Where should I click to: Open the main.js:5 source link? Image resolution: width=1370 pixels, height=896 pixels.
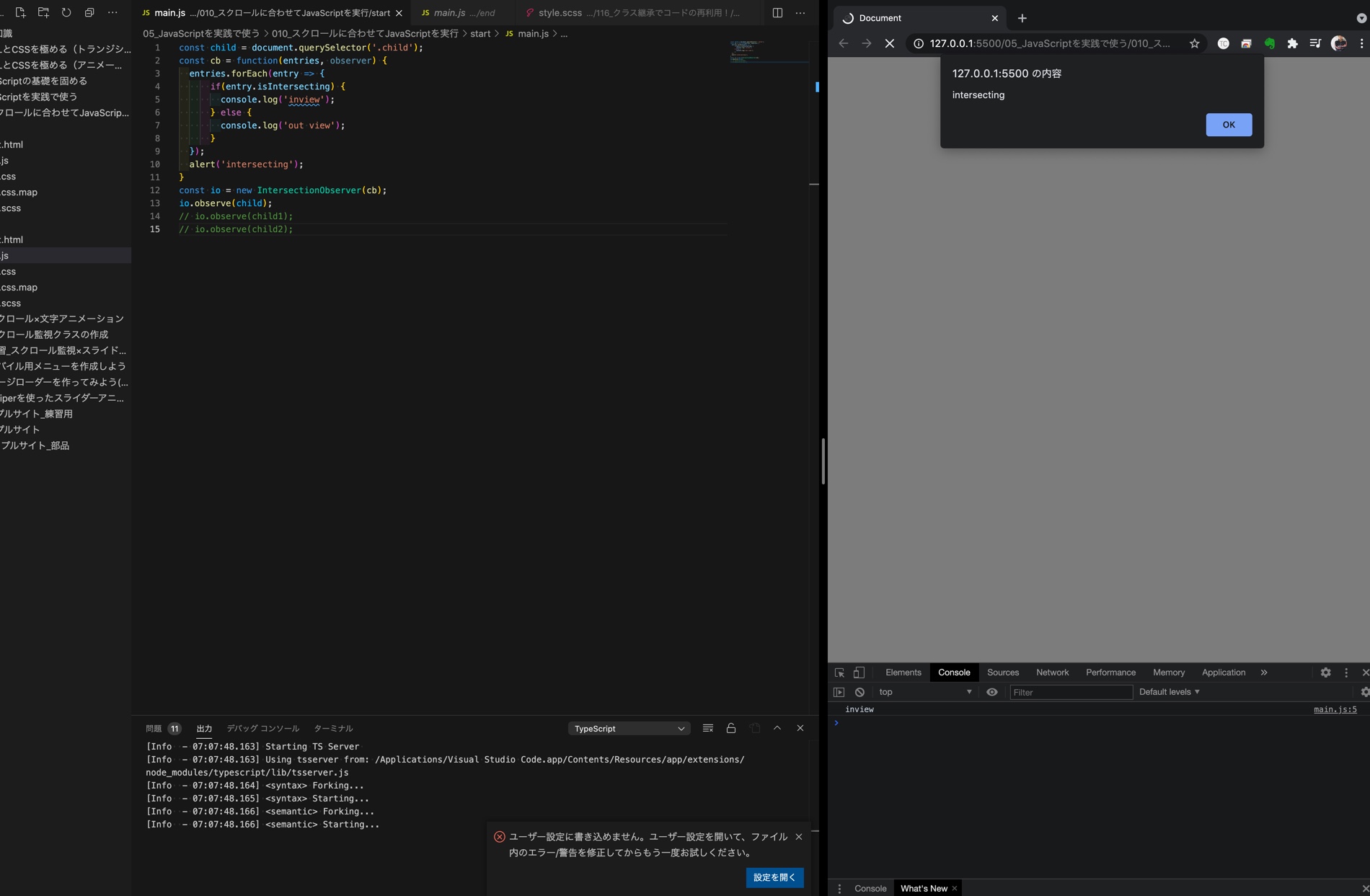tap(1335, 709)
